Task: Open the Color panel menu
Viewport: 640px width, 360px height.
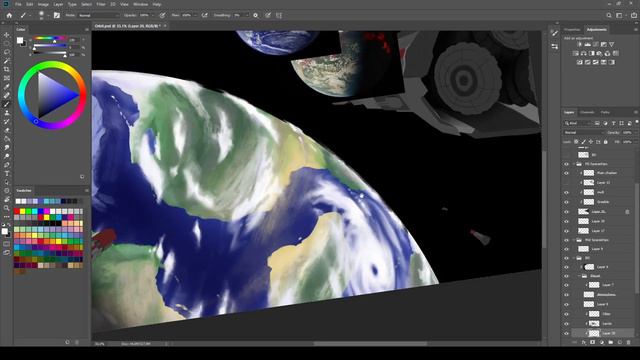Action: 87,30
